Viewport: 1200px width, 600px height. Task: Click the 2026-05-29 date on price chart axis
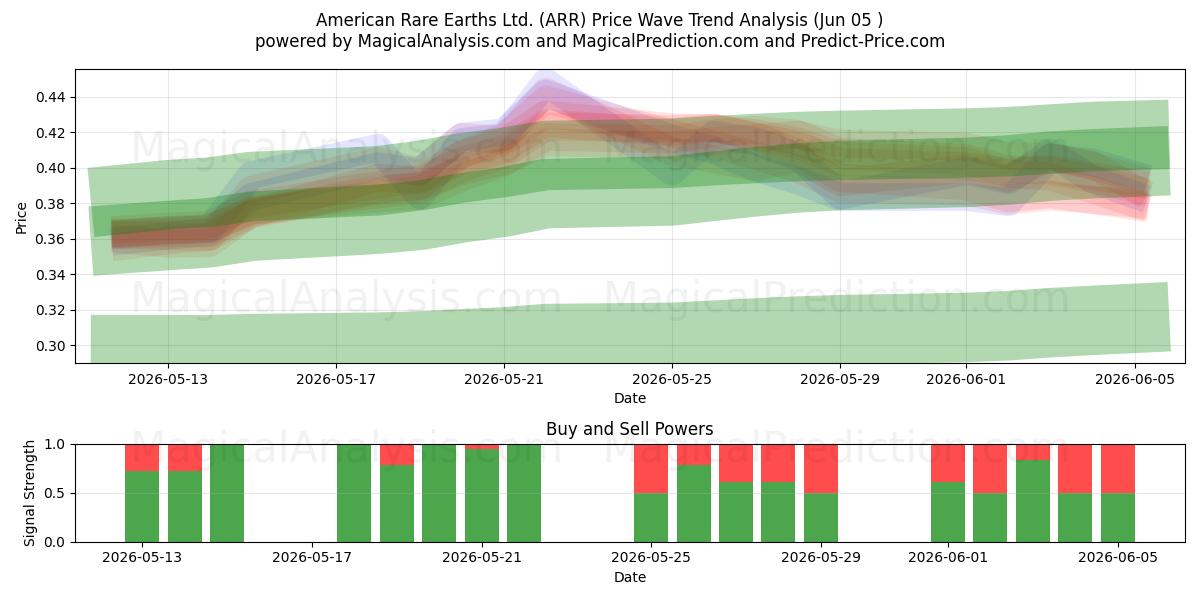click(840, 379)
